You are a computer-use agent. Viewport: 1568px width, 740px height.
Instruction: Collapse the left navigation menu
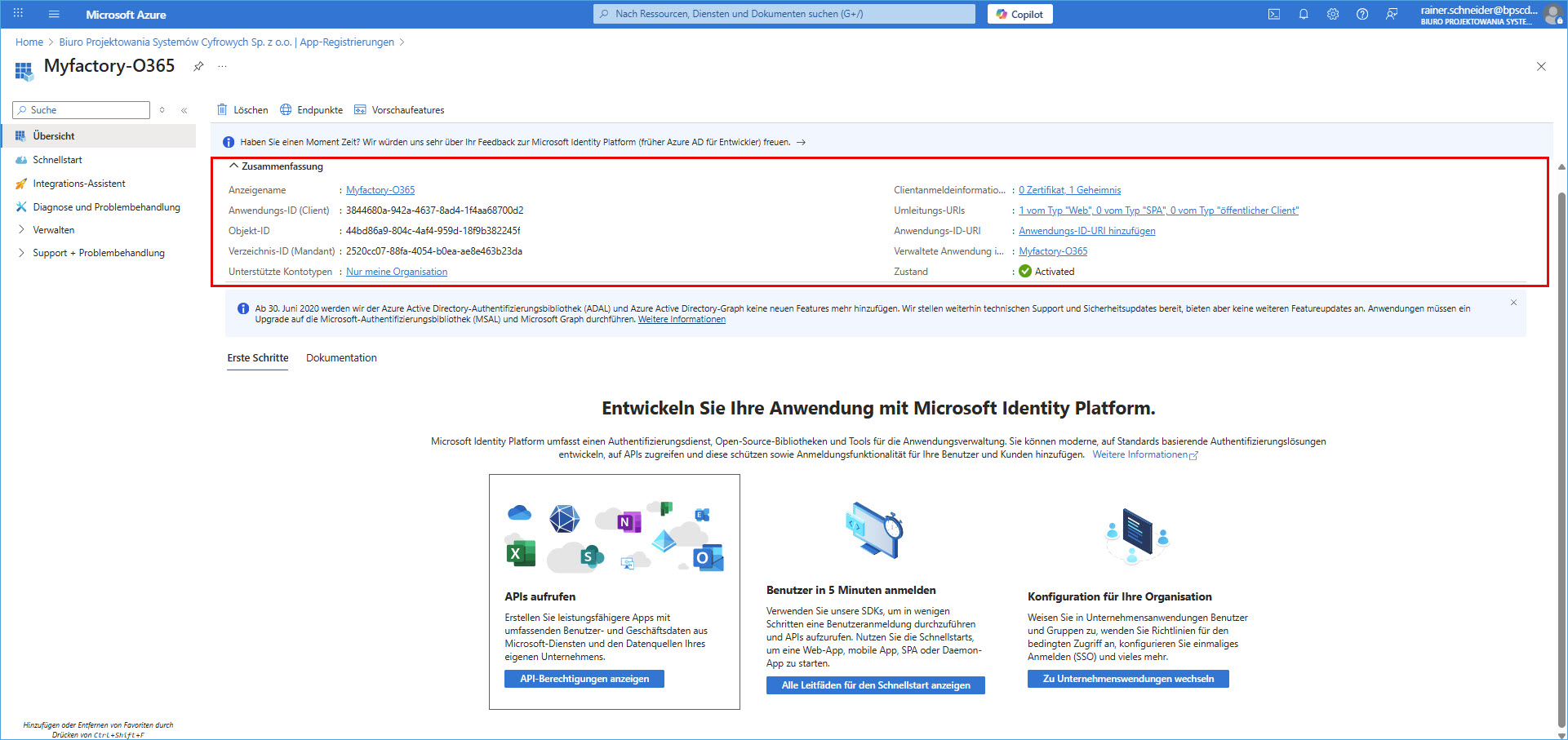click(184, 110)
